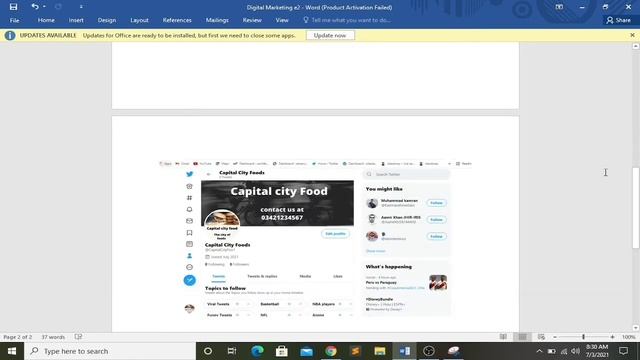Click the zoom slider handle
Image resolution: width=640 pixels, height=360 pixels.
coord(583,337)
